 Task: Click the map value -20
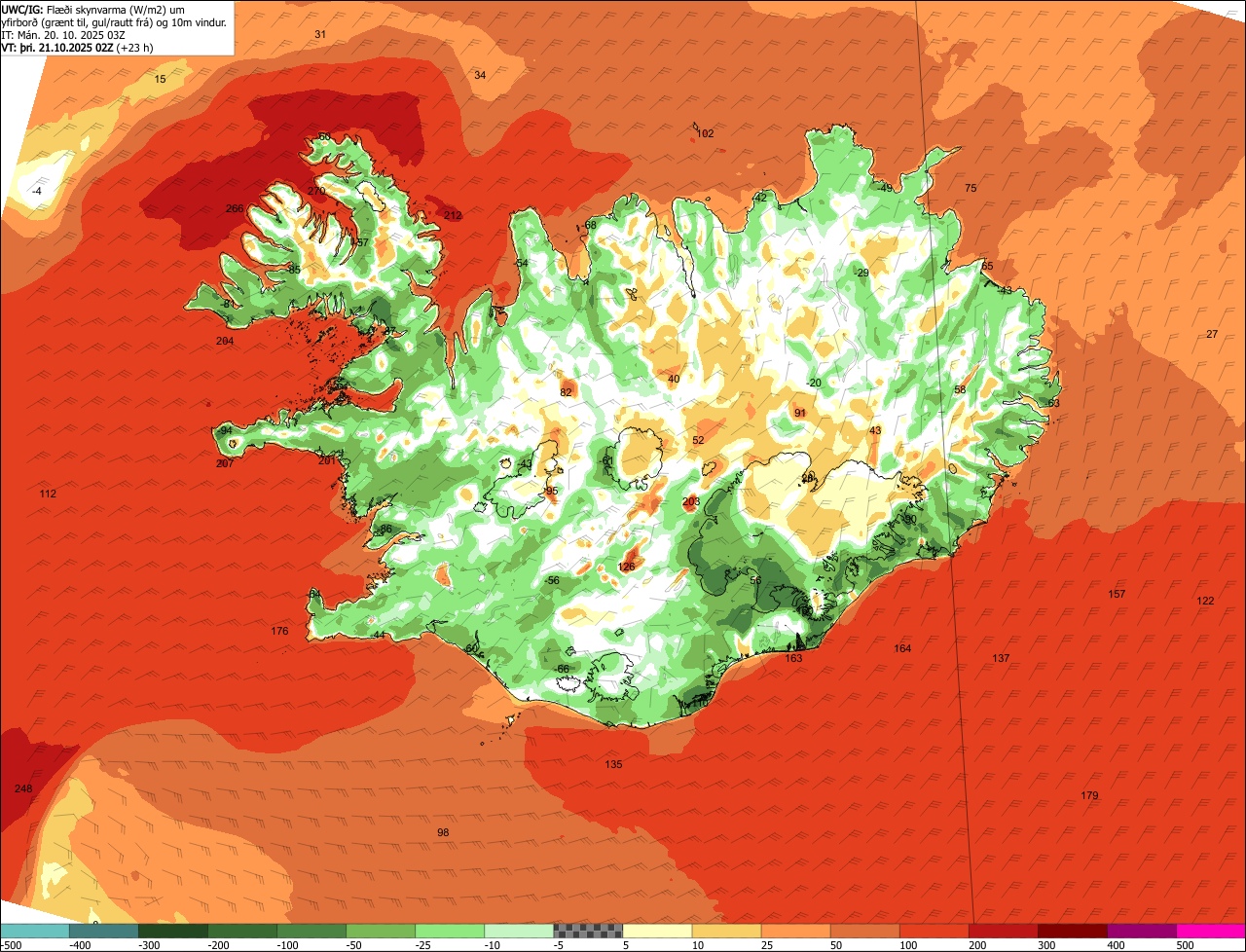coord(814,383)
